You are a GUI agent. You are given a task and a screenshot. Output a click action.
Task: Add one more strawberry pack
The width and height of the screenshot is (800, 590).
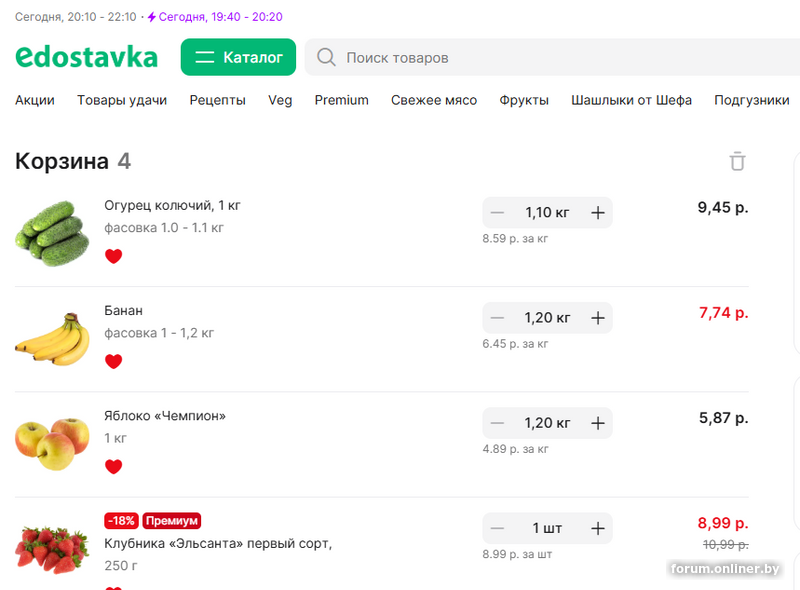[x=598, y=528]
